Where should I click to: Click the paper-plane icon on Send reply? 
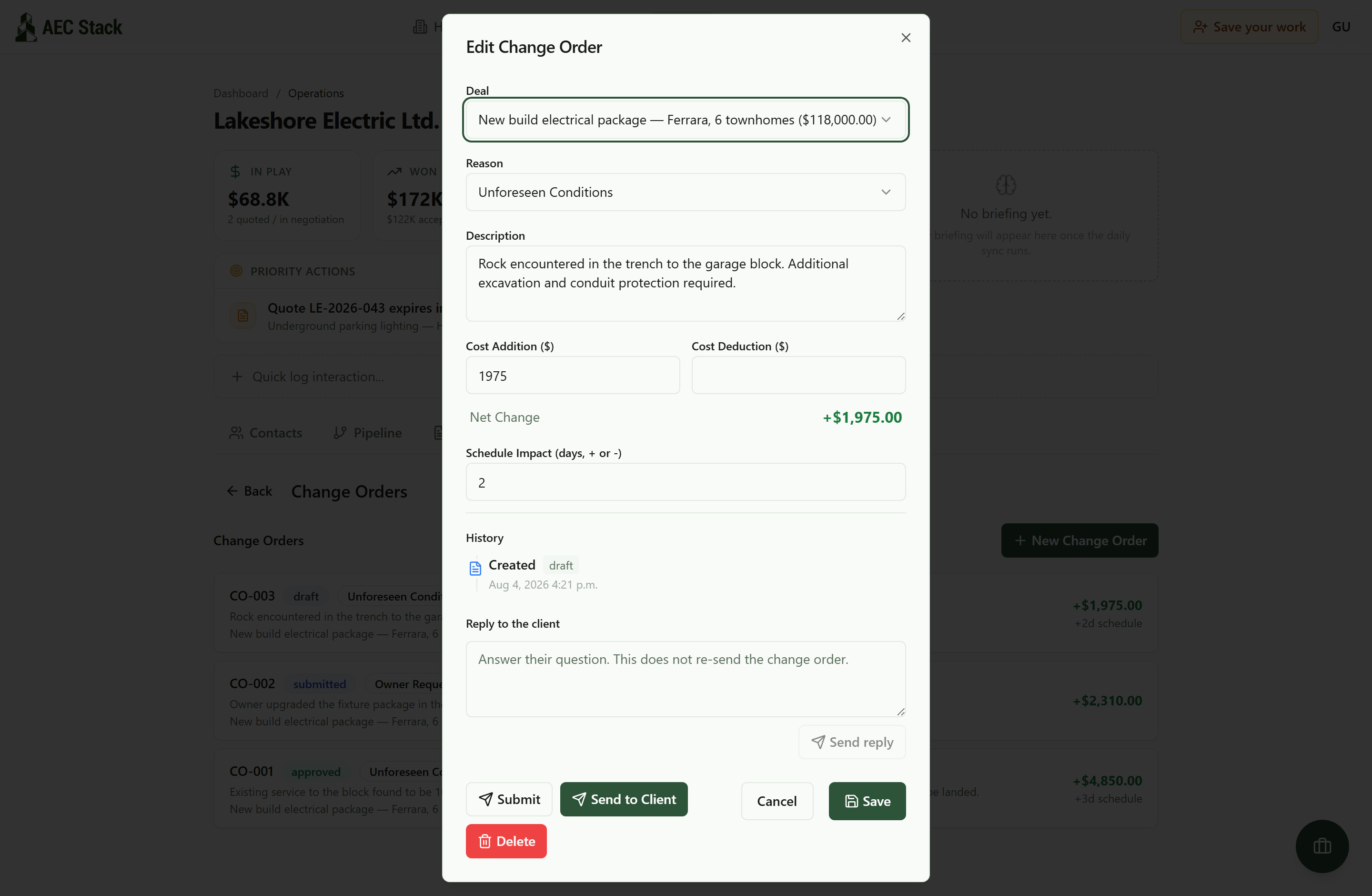click(x=817, y=742)
